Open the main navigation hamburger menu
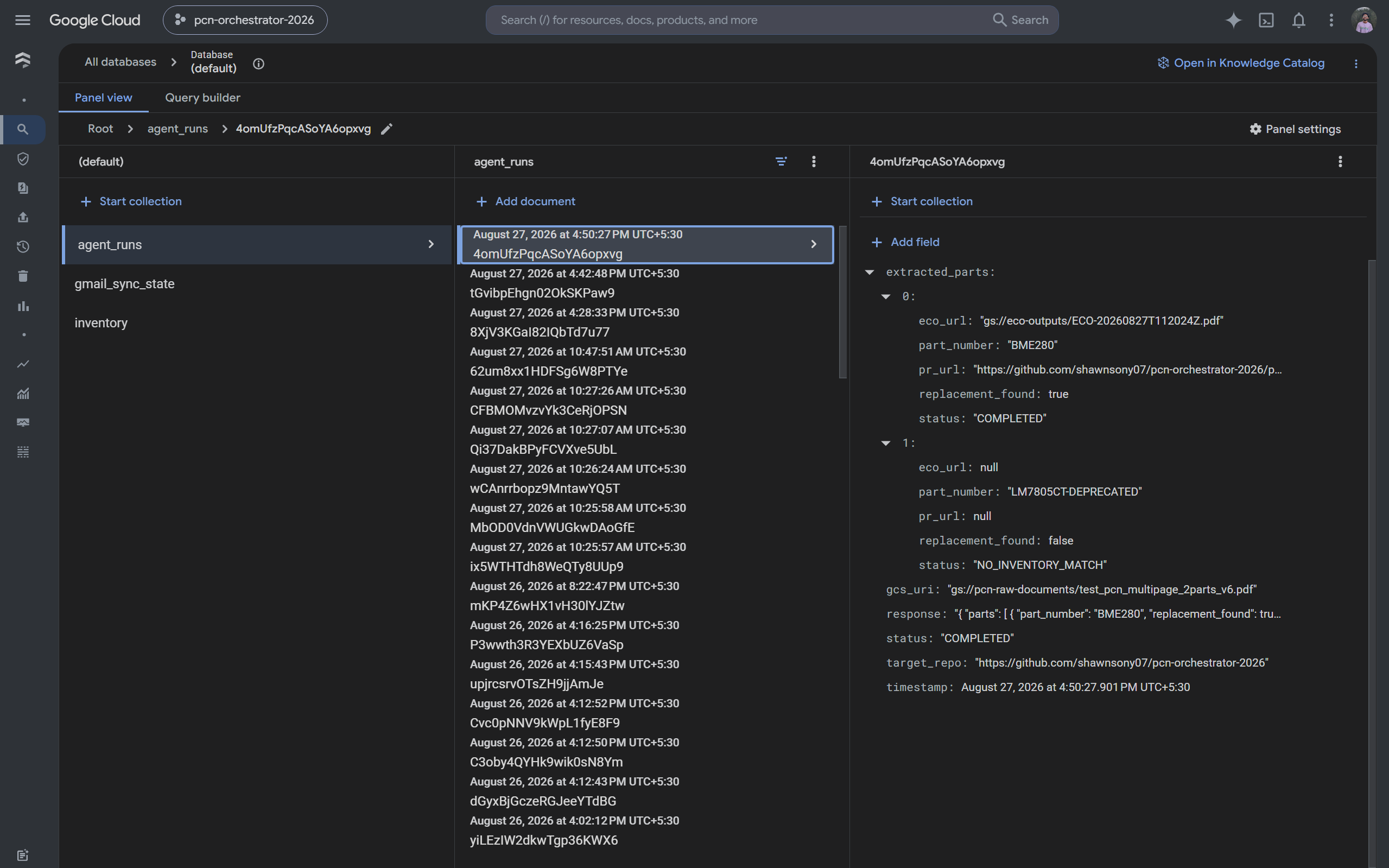Viewport: 1389px width, 868px height. (x=22, y=20)
